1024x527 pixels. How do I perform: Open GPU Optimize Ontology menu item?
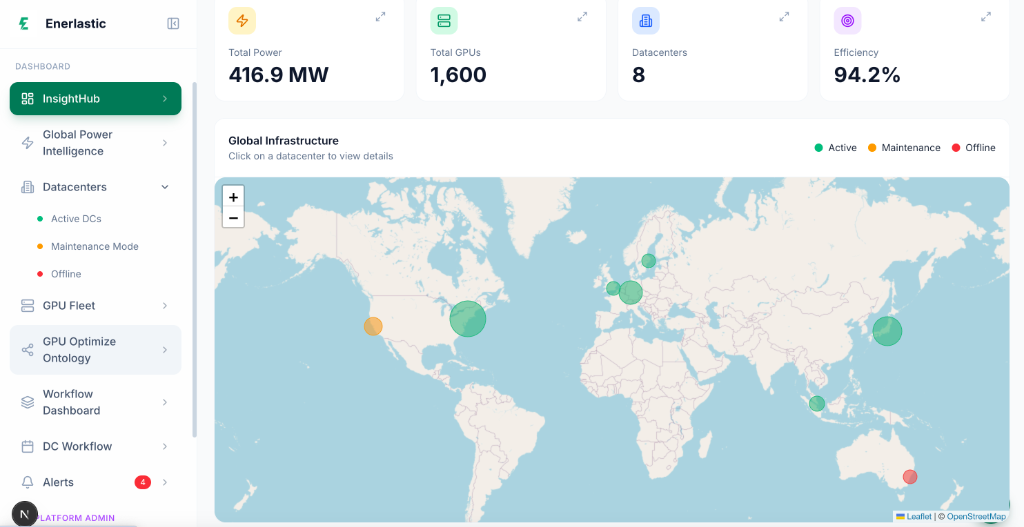95,350
